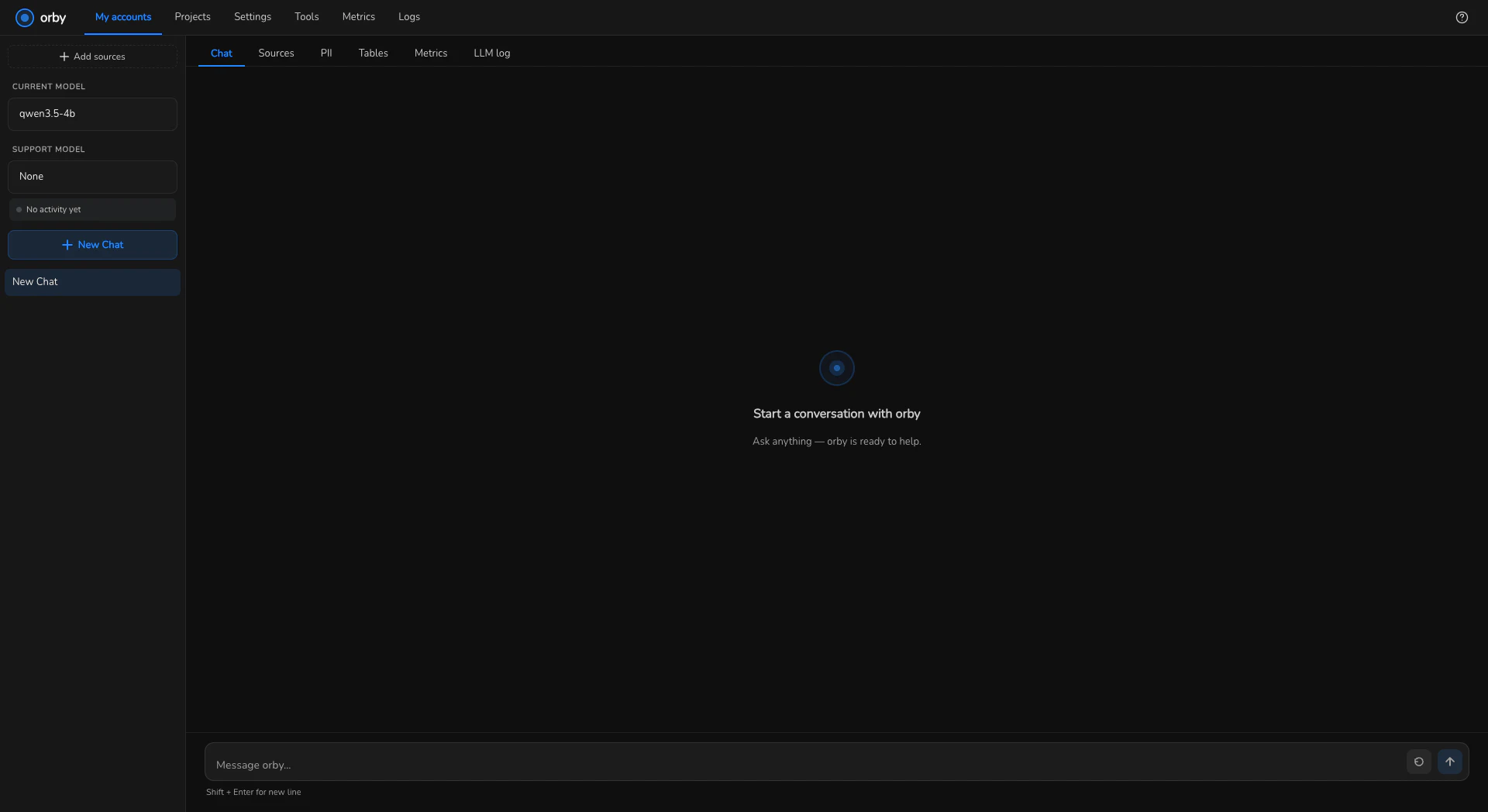Select the New Chat conversation in sidebar
Screen dimensions: 1488x812
pos(92,282)
